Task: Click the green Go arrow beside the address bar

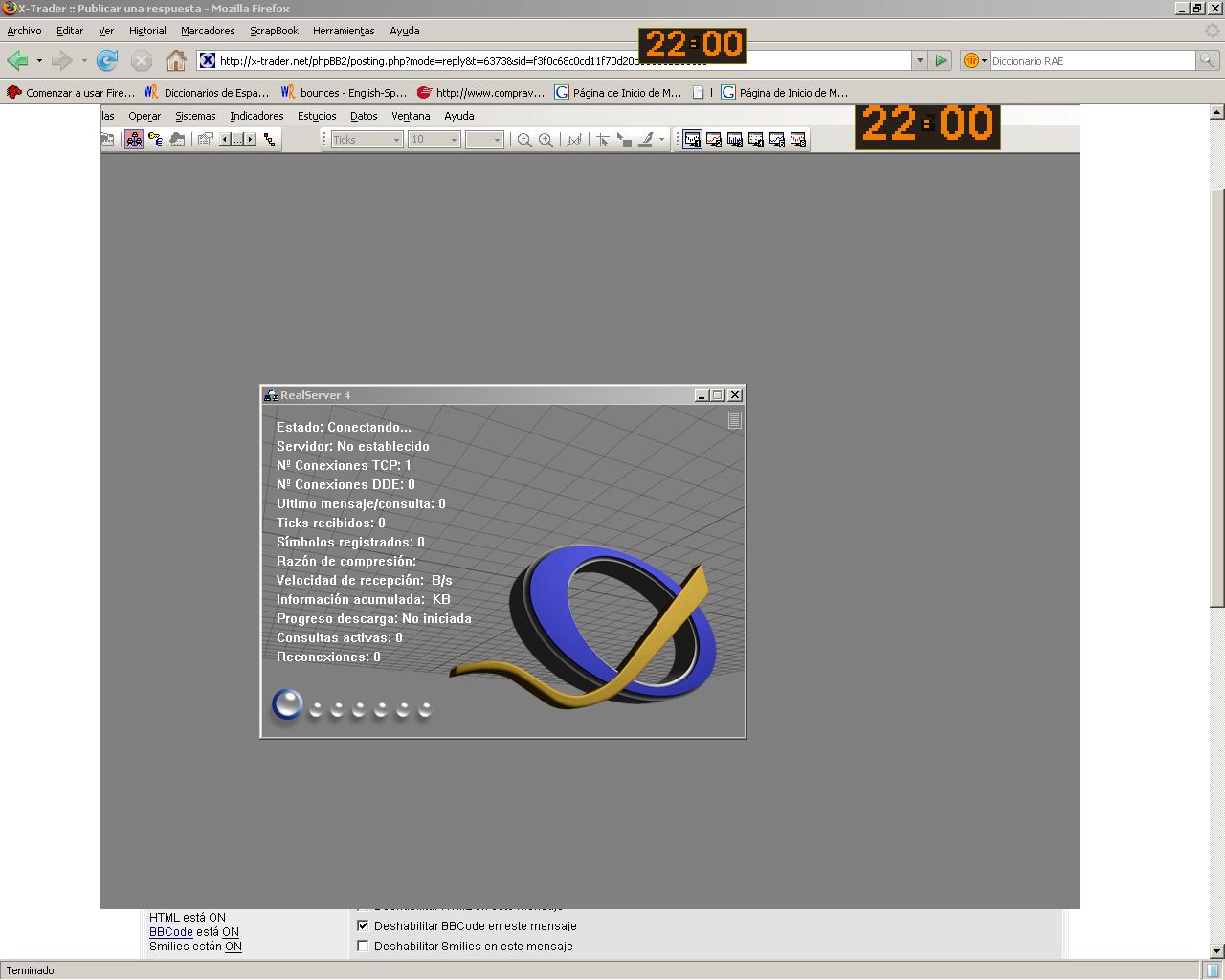Action: click(x=941, y=60)
